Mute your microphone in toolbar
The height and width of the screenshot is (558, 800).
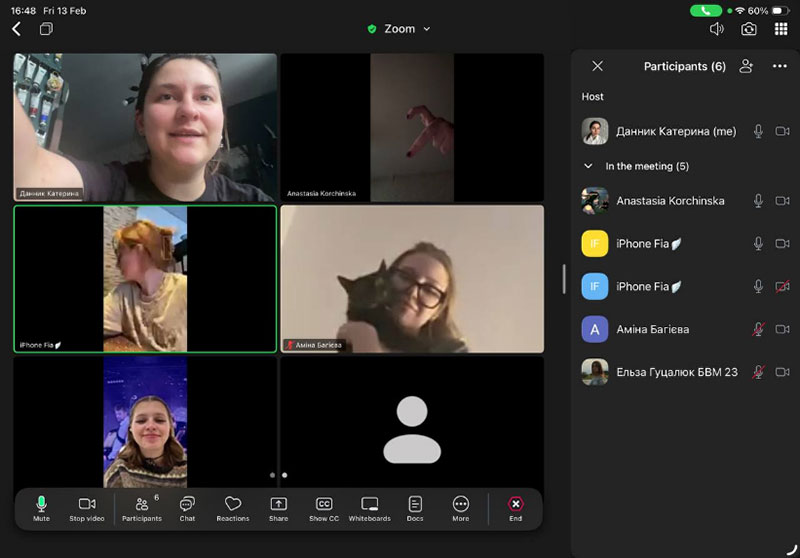tap(41, 507)
